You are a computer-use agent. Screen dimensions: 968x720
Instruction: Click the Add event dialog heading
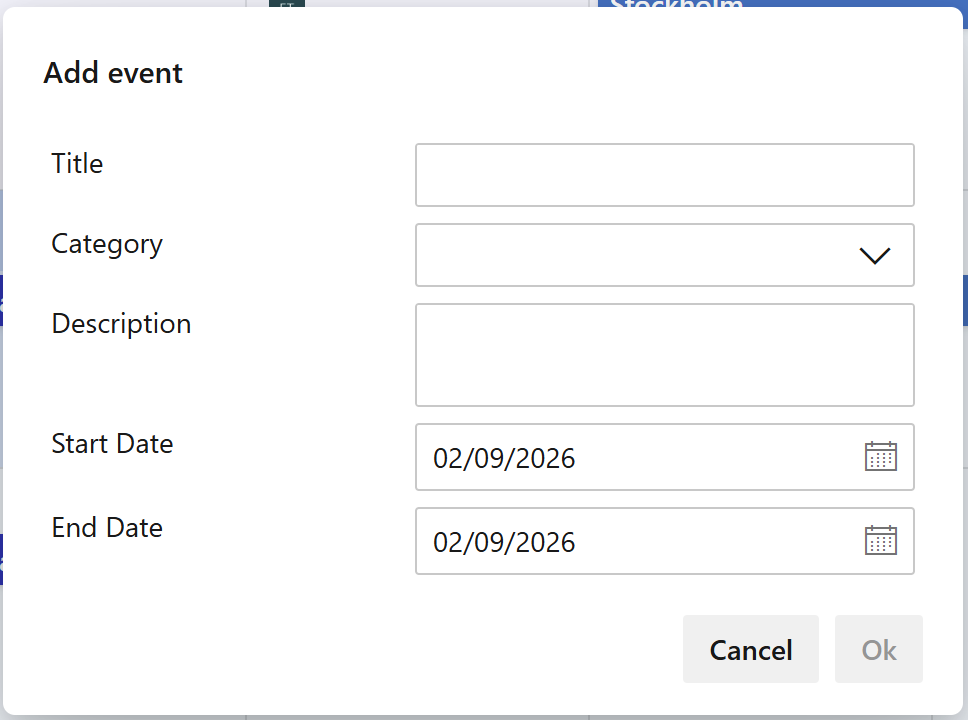click(113, 73)
